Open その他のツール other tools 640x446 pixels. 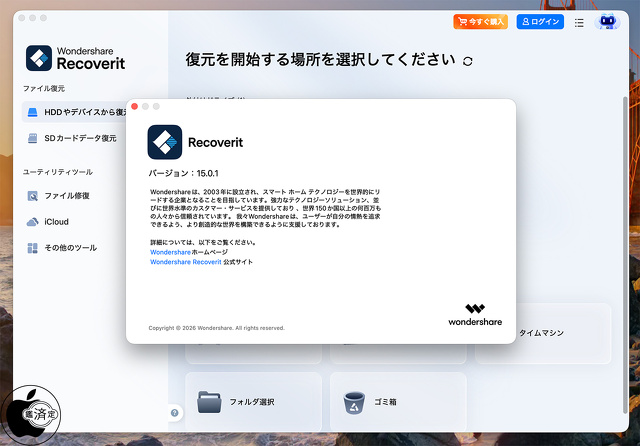coord(62,248)
